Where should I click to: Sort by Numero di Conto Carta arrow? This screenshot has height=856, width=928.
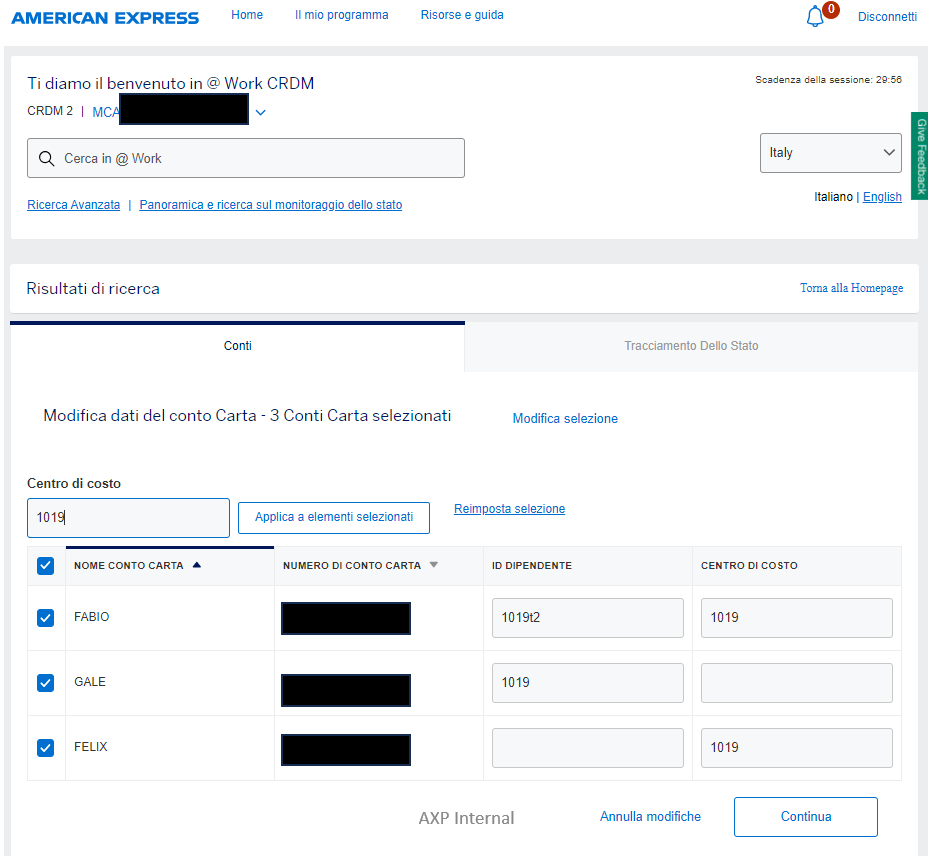433,565
